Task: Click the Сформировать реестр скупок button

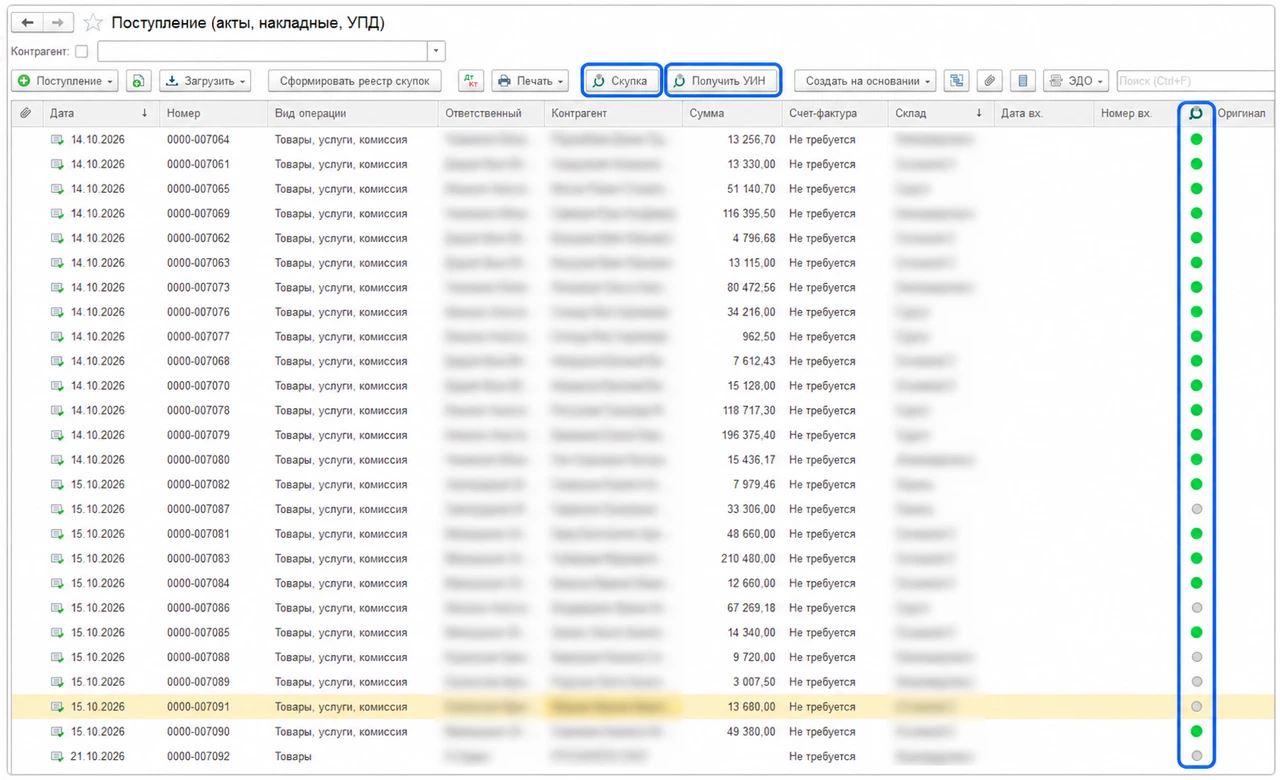Action: click(x=355, y=81)
